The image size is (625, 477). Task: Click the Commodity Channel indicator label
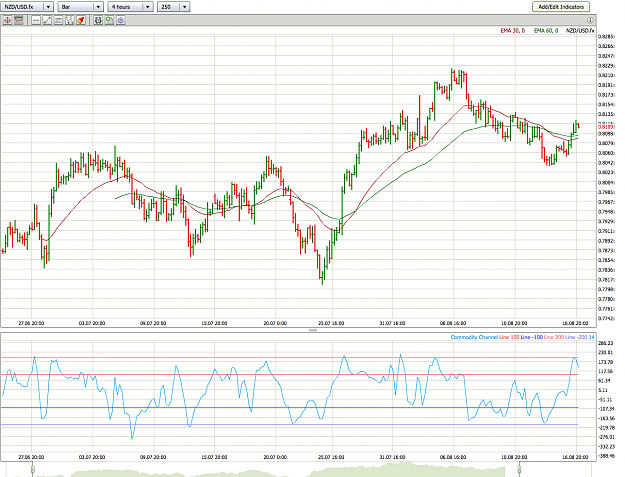click(x=474, y=337)
